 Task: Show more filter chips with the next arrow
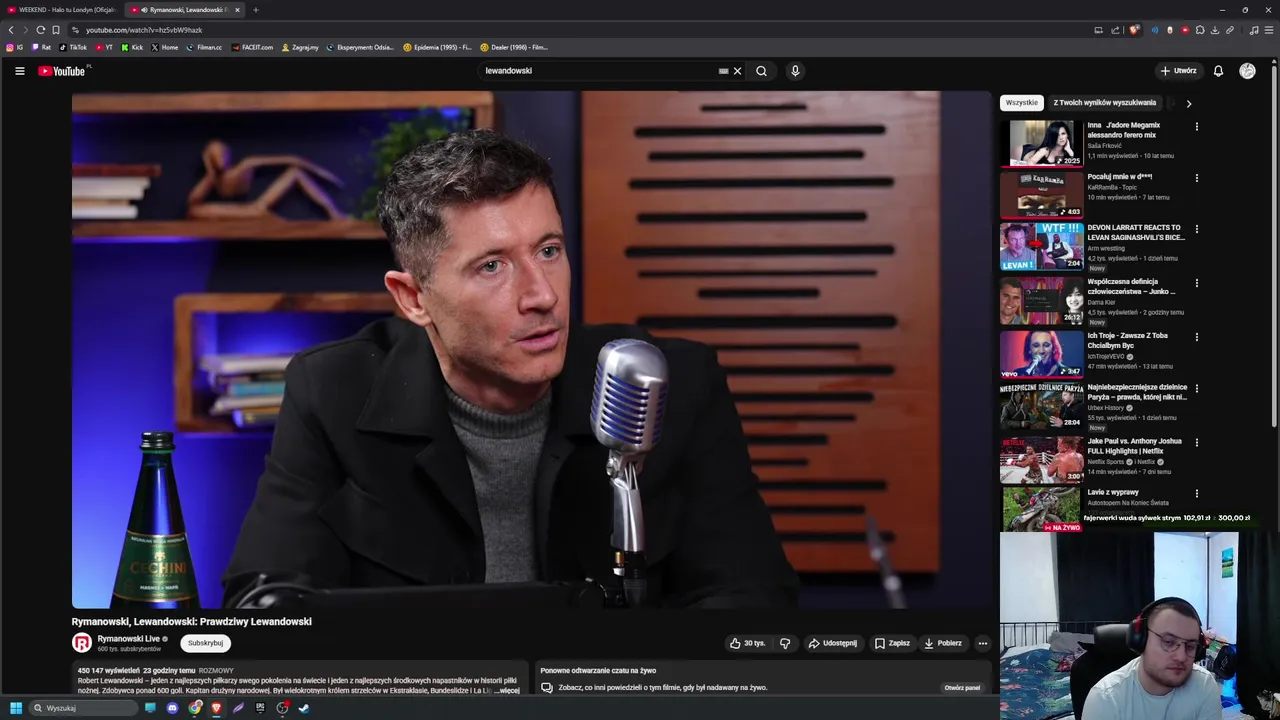(x=1188, y=103)
